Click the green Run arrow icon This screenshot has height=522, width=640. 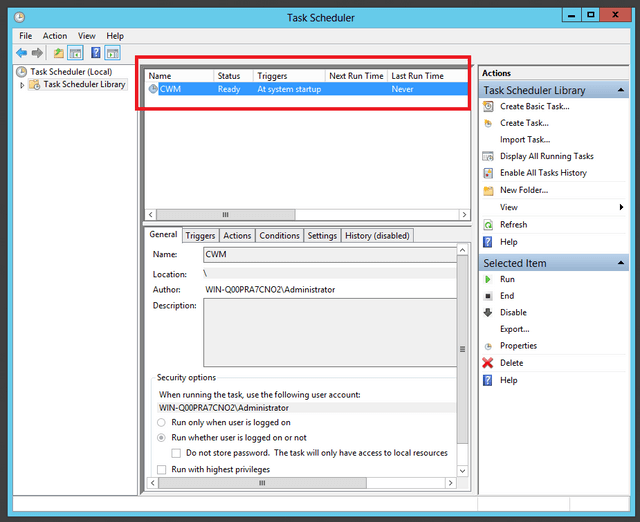(x=488, y=280)
